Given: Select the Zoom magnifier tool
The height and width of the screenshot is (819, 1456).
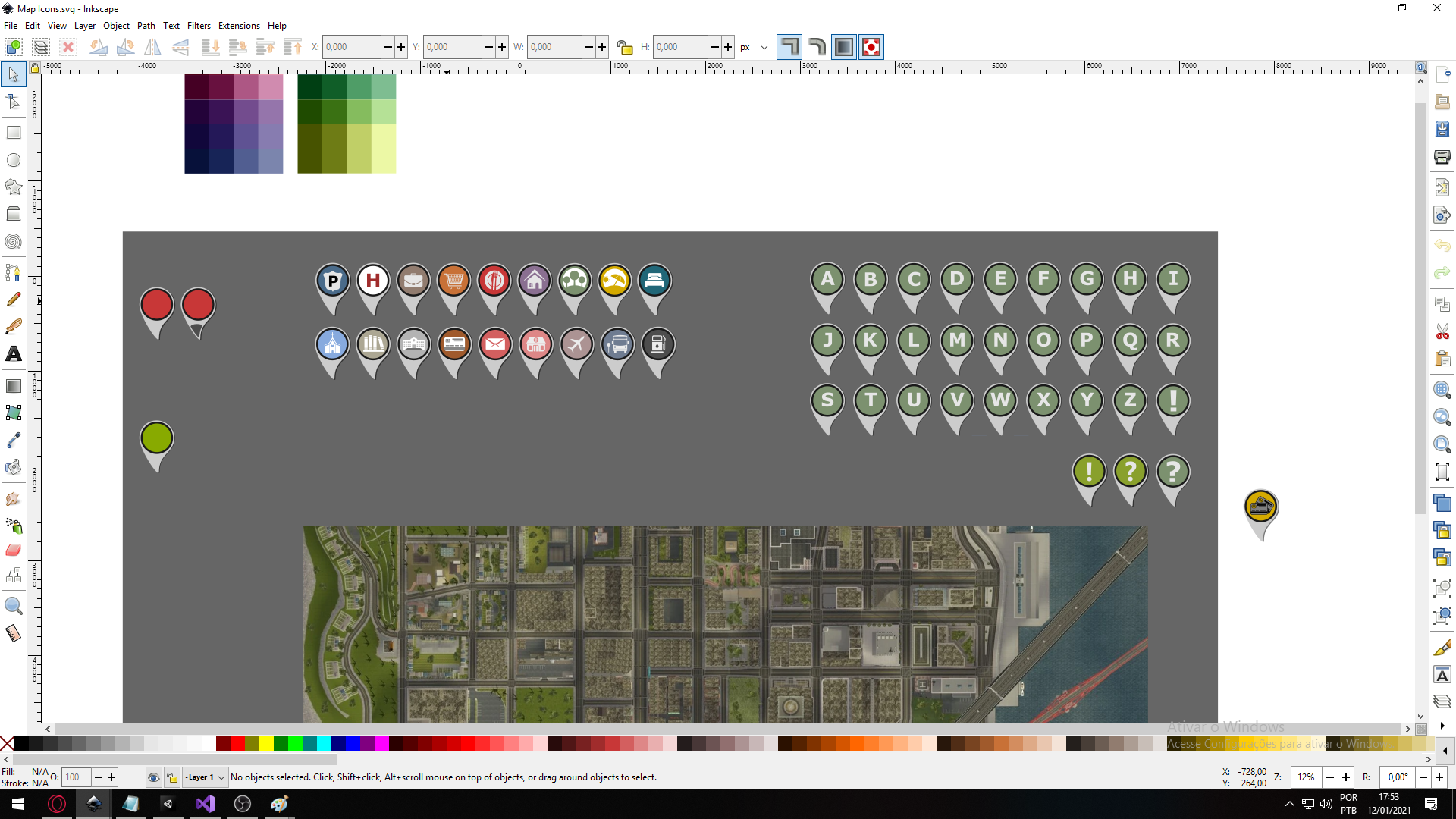Looking at the screenshot, I should pyautogui.click(x=13, y=606).
